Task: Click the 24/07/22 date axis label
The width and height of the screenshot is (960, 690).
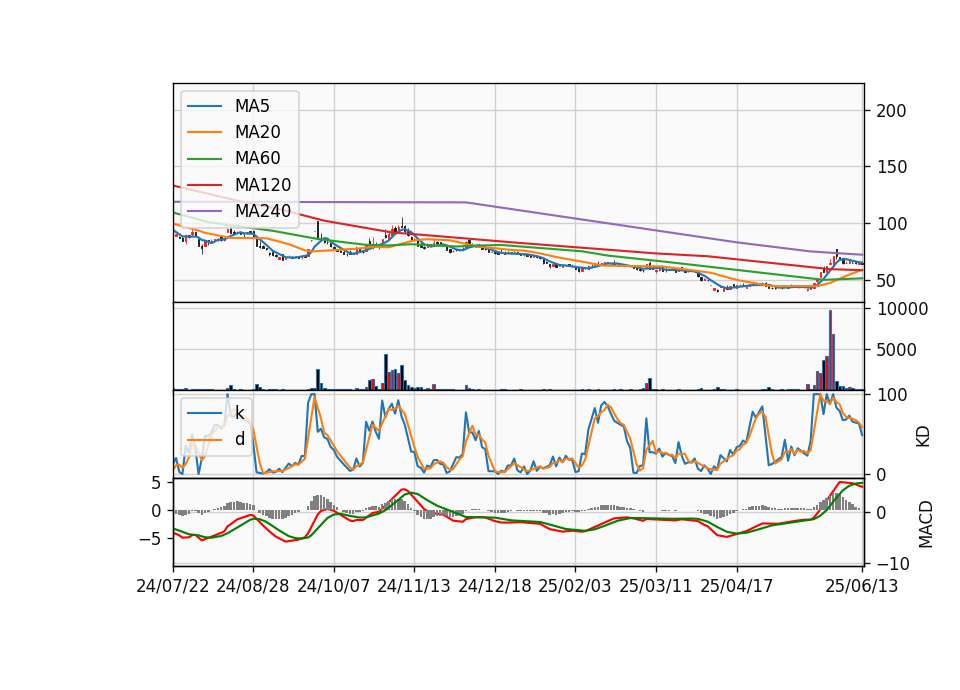Action: pos(173,586)
